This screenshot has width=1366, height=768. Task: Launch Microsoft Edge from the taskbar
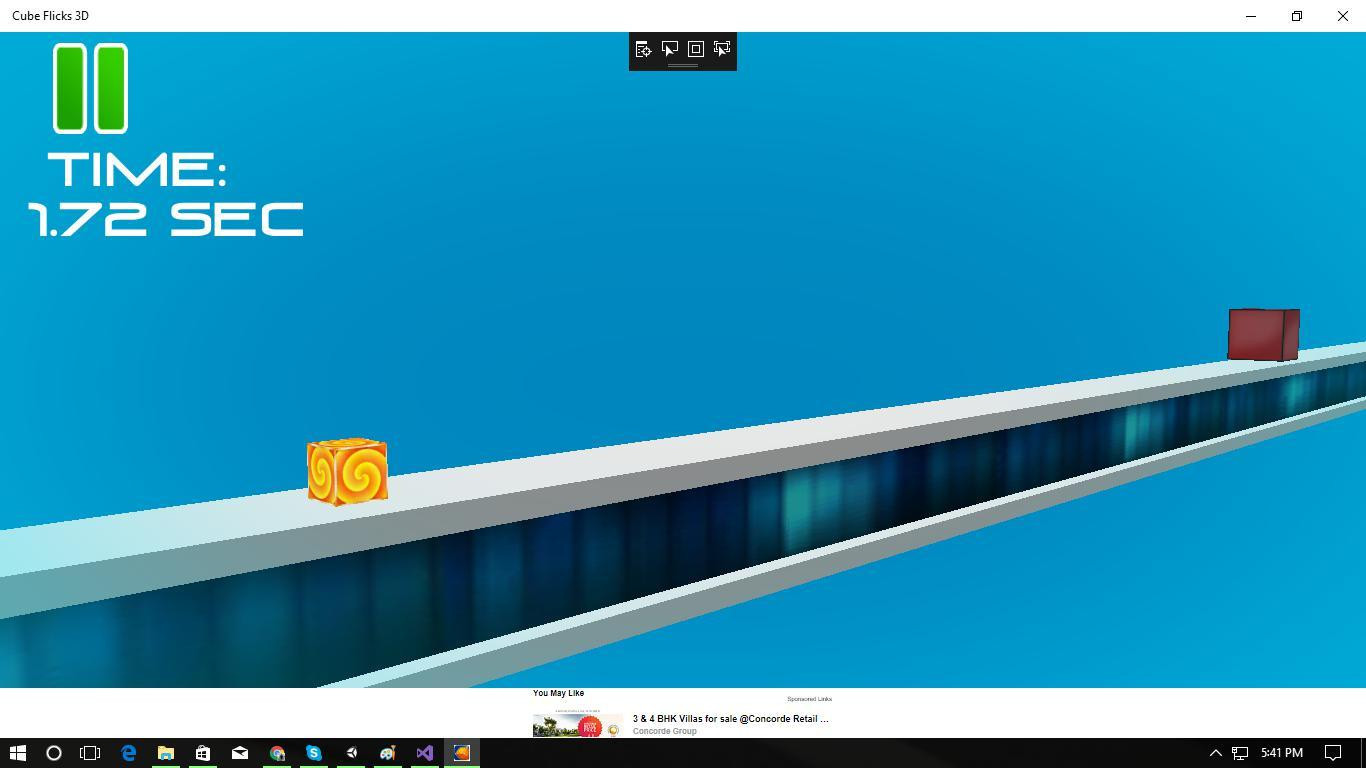[x=128, y=753]
